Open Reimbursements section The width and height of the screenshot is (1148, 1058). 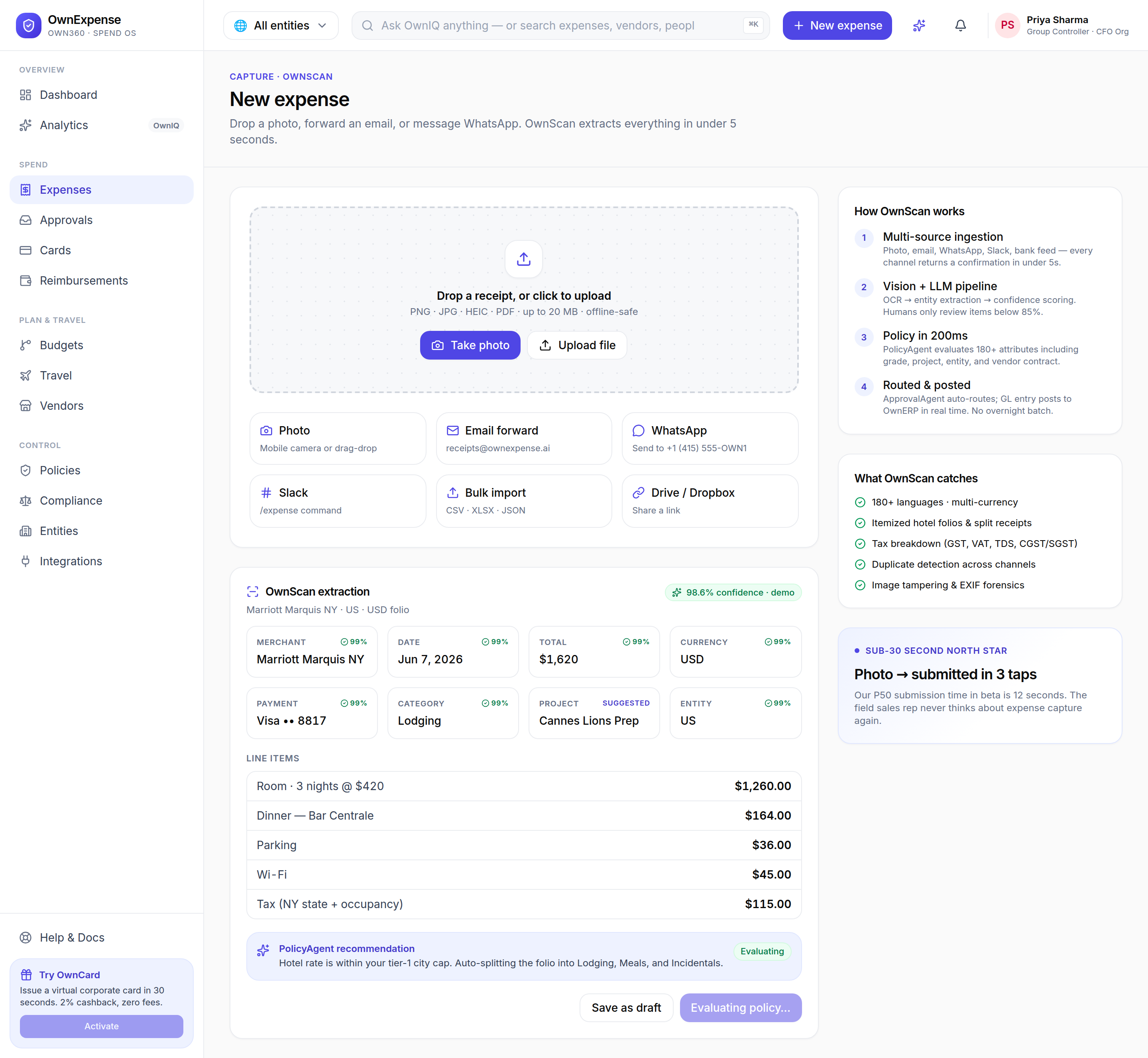click(x=101, y=281)
